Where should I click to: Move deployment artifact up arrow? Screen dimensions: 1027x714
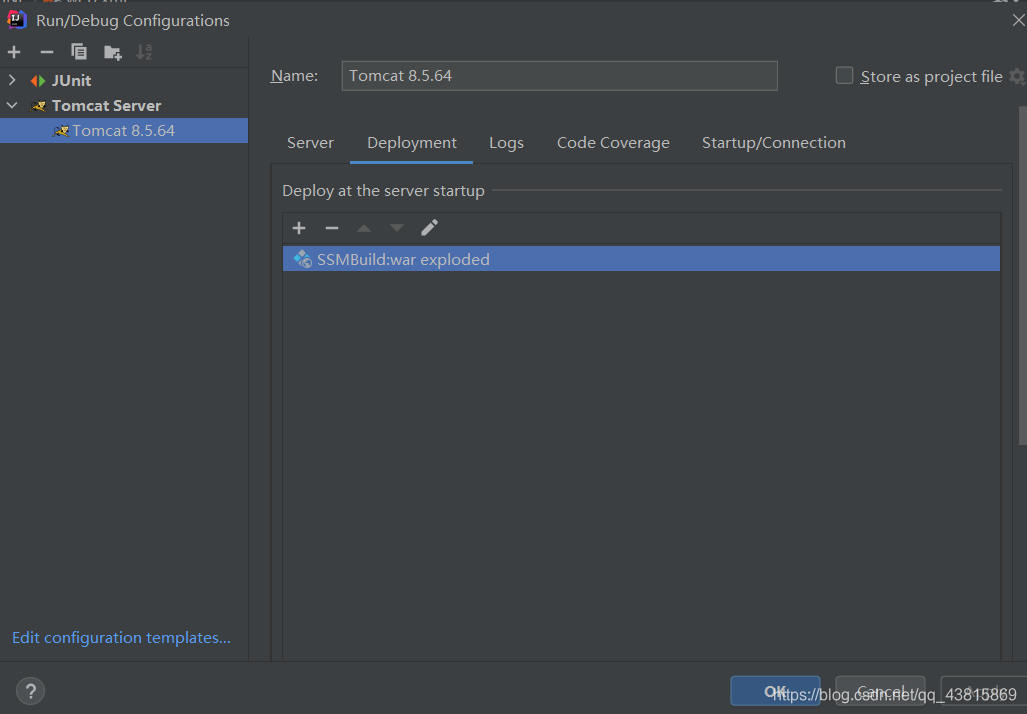(364, 228)
